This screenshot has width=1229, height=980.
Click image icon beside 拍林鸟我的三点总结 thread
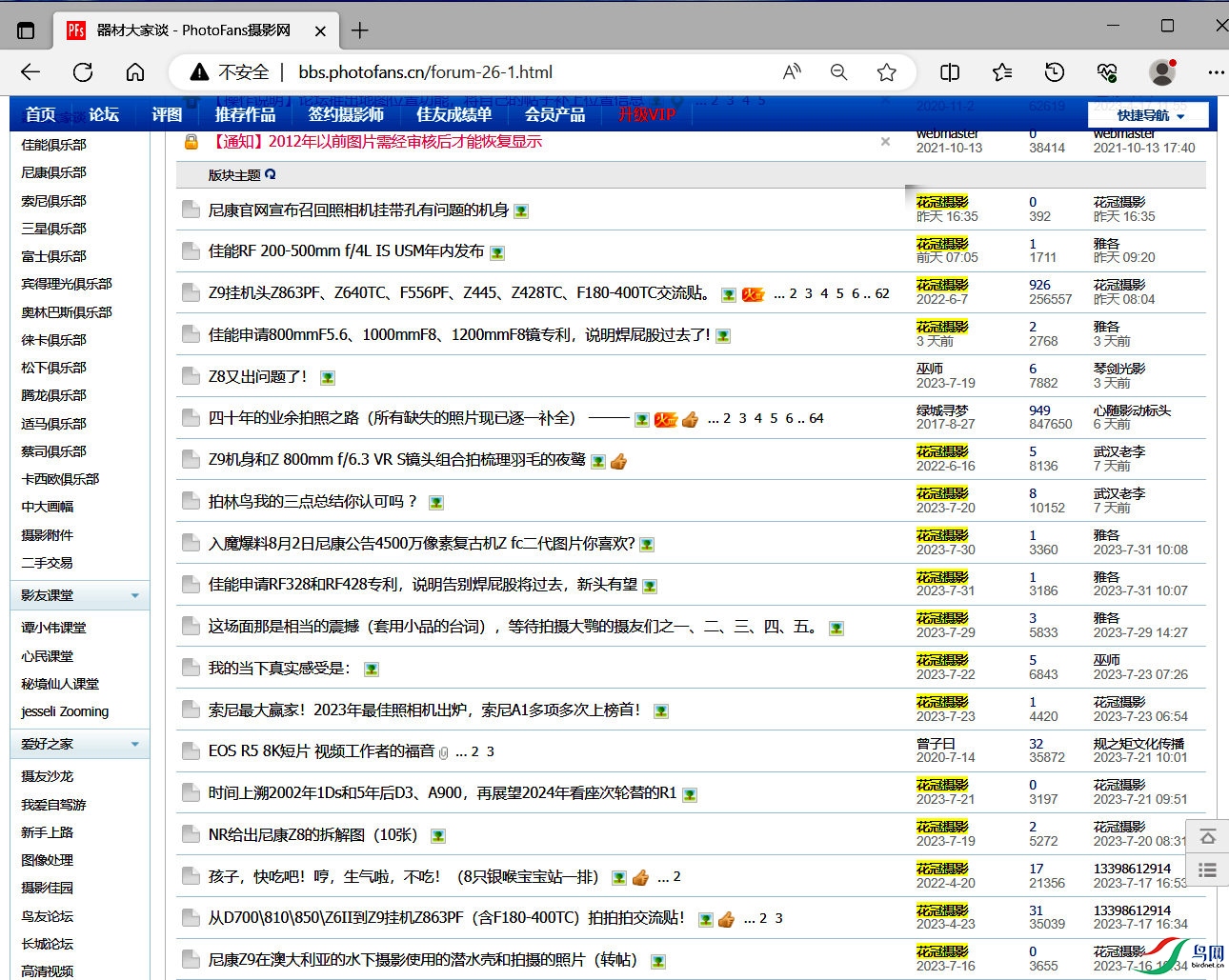tap(436, 502)
